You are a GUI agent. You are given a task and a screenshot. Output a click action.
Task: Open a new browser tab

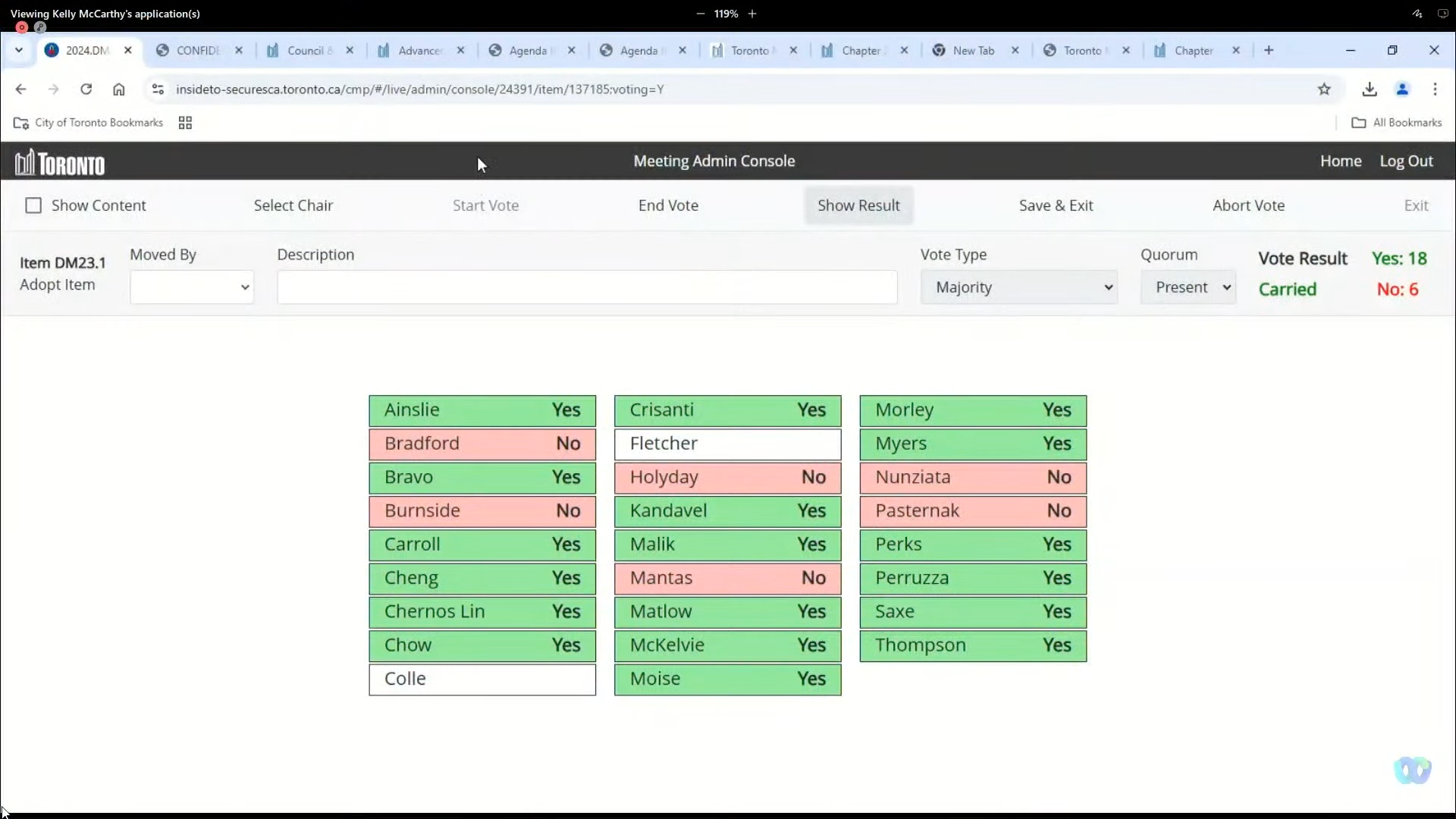coord(1269,50)
